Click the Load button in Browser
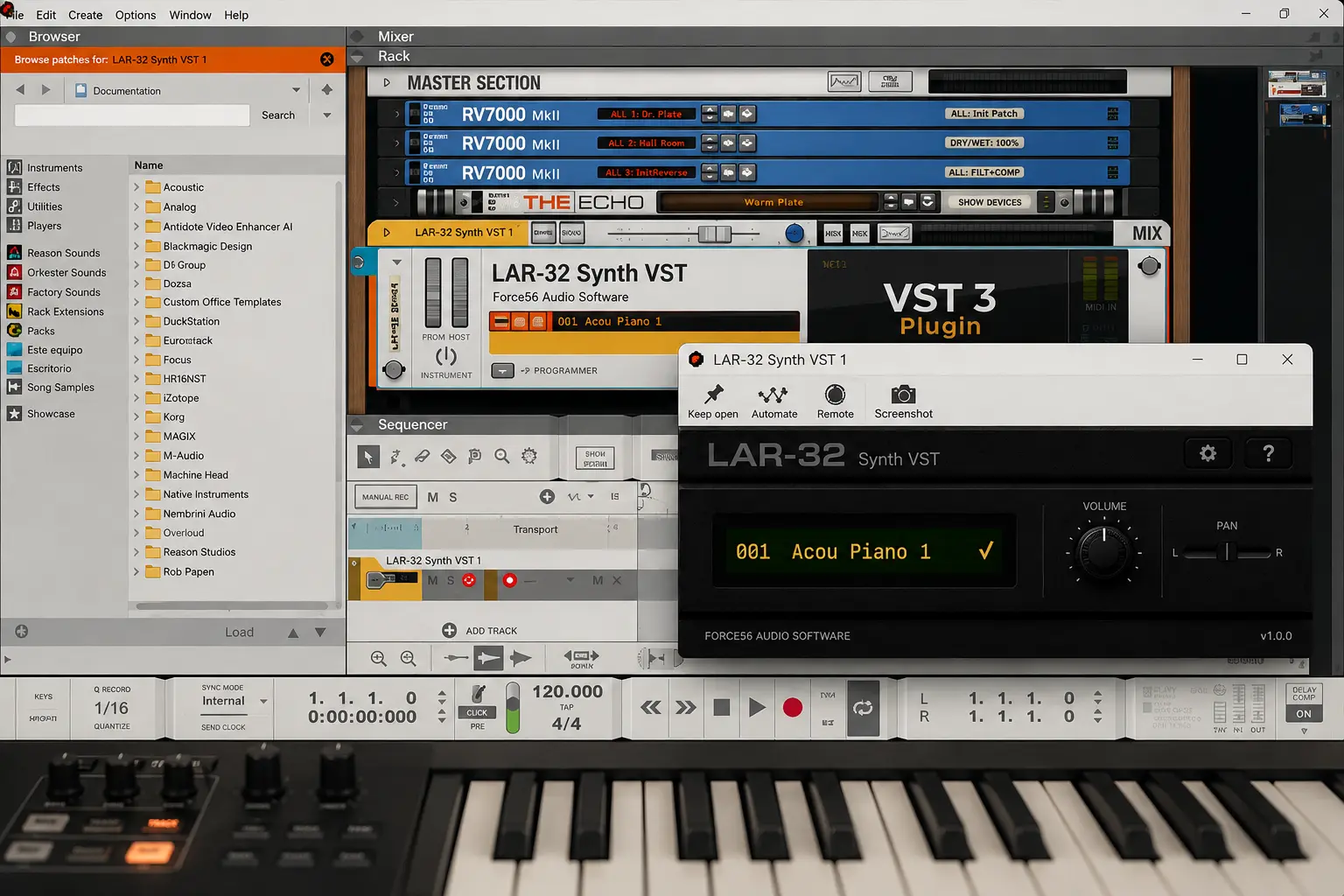 (239, 633)
